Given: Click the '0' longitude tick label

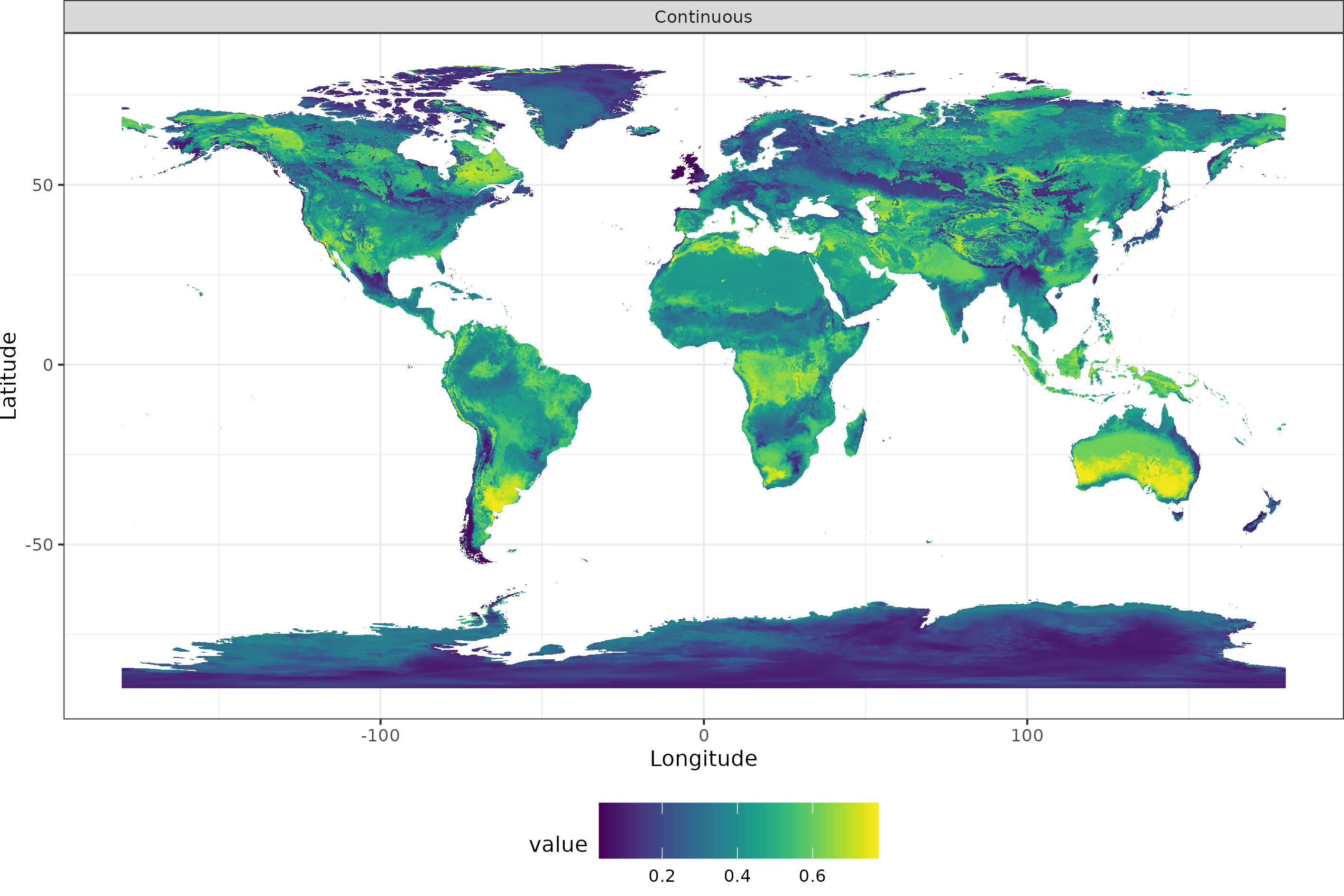Looking at the screenshot, I should [x=703, y=735].
